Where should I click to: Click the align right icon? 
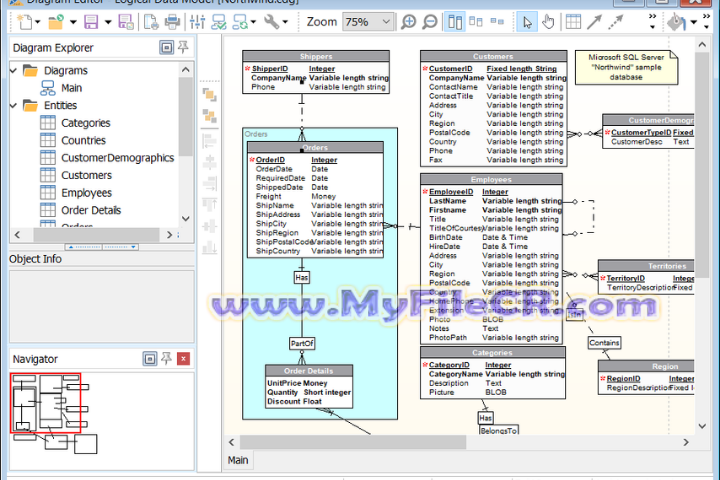(210, 183)
